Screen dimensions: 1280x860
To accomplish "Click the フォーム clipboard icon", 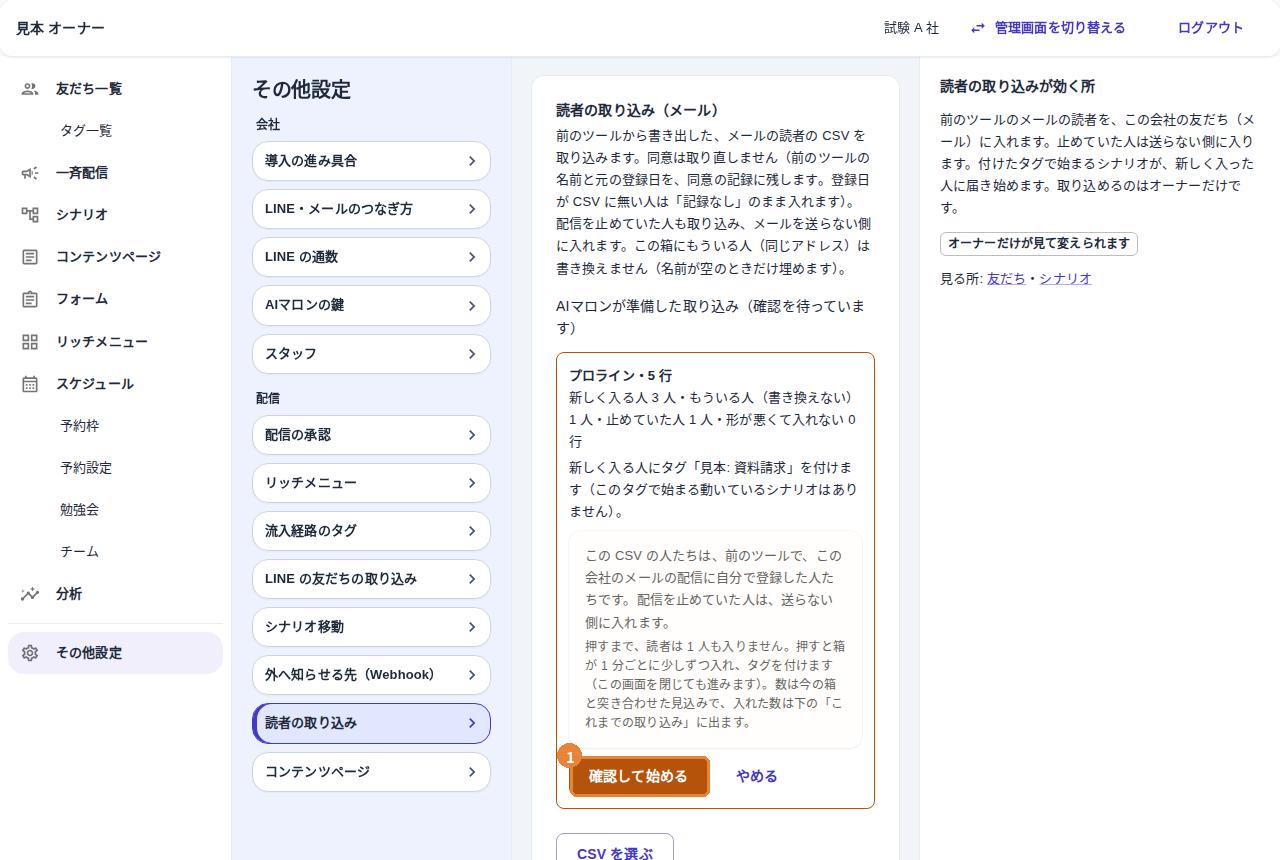I will (x=30, y=299).
